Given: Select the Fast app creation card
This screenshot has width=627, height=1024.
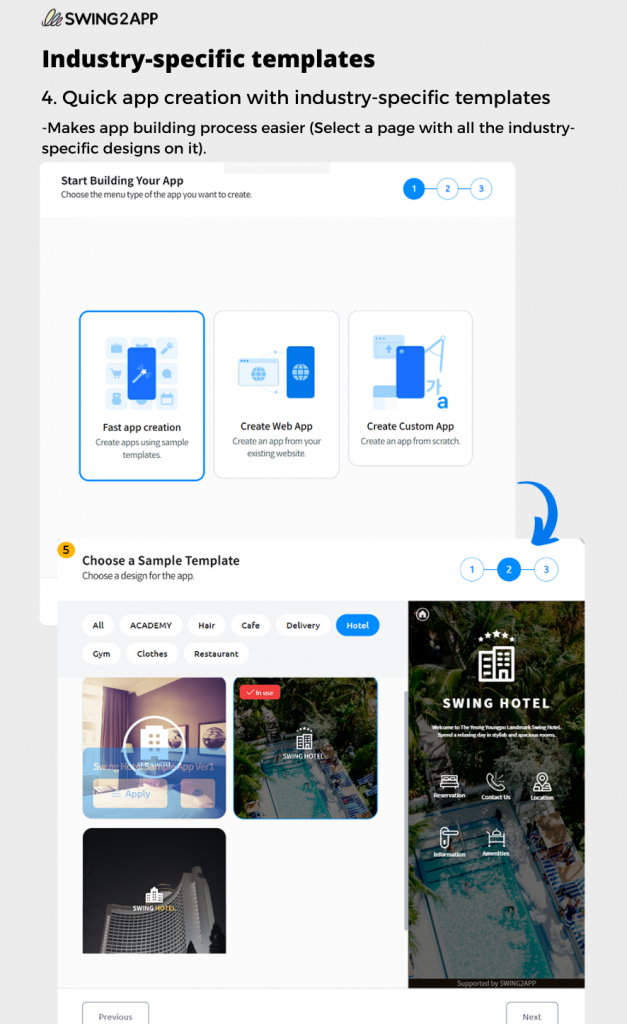Looking at the screenshot, I should pos(142,396).
